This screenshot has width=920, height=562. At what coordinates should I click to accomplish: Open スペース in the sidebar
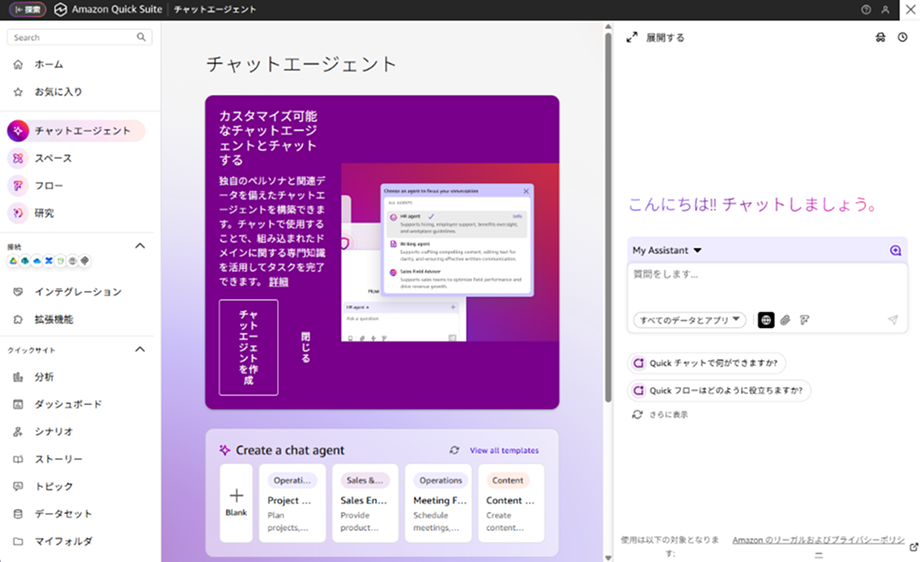pyautogui.click(x=53, y=158)
